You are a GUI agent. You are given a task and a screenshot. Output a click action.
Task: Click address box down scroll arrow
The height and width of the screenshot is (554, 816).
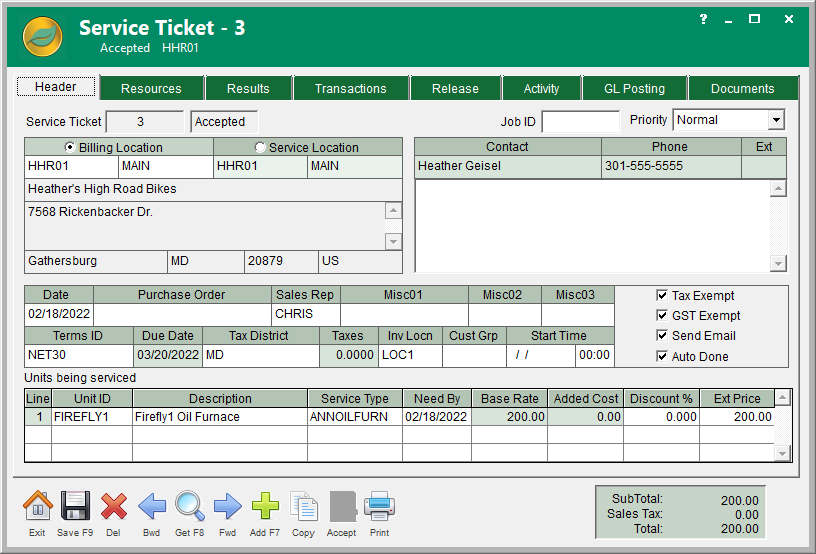tap(393, 241)
